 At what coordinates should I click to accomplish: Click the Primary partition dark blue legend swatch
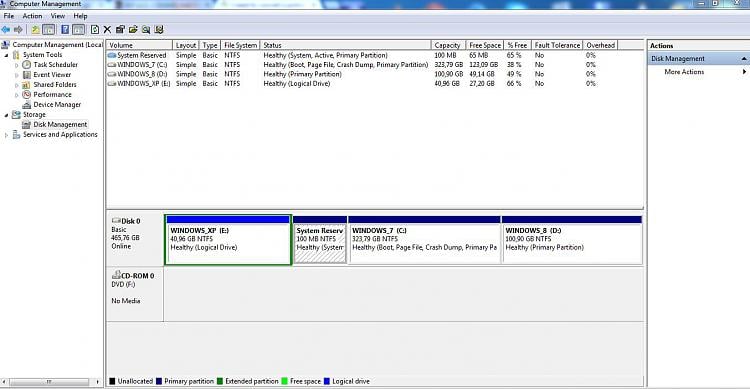click(159, 381)
